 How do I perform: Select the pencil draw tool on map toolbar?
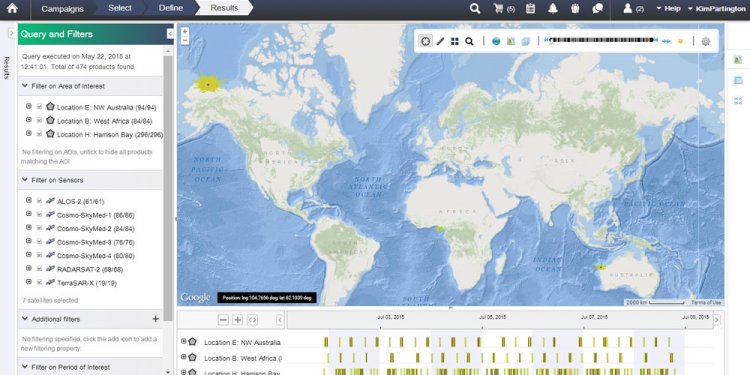click(441, 41)
